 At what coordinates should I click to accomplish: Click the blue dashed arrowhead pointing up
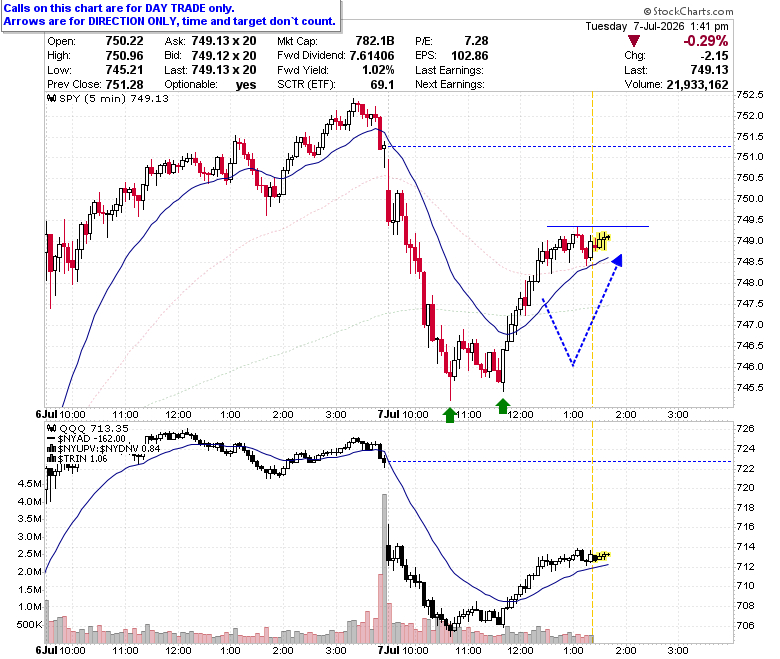(617, 260)
